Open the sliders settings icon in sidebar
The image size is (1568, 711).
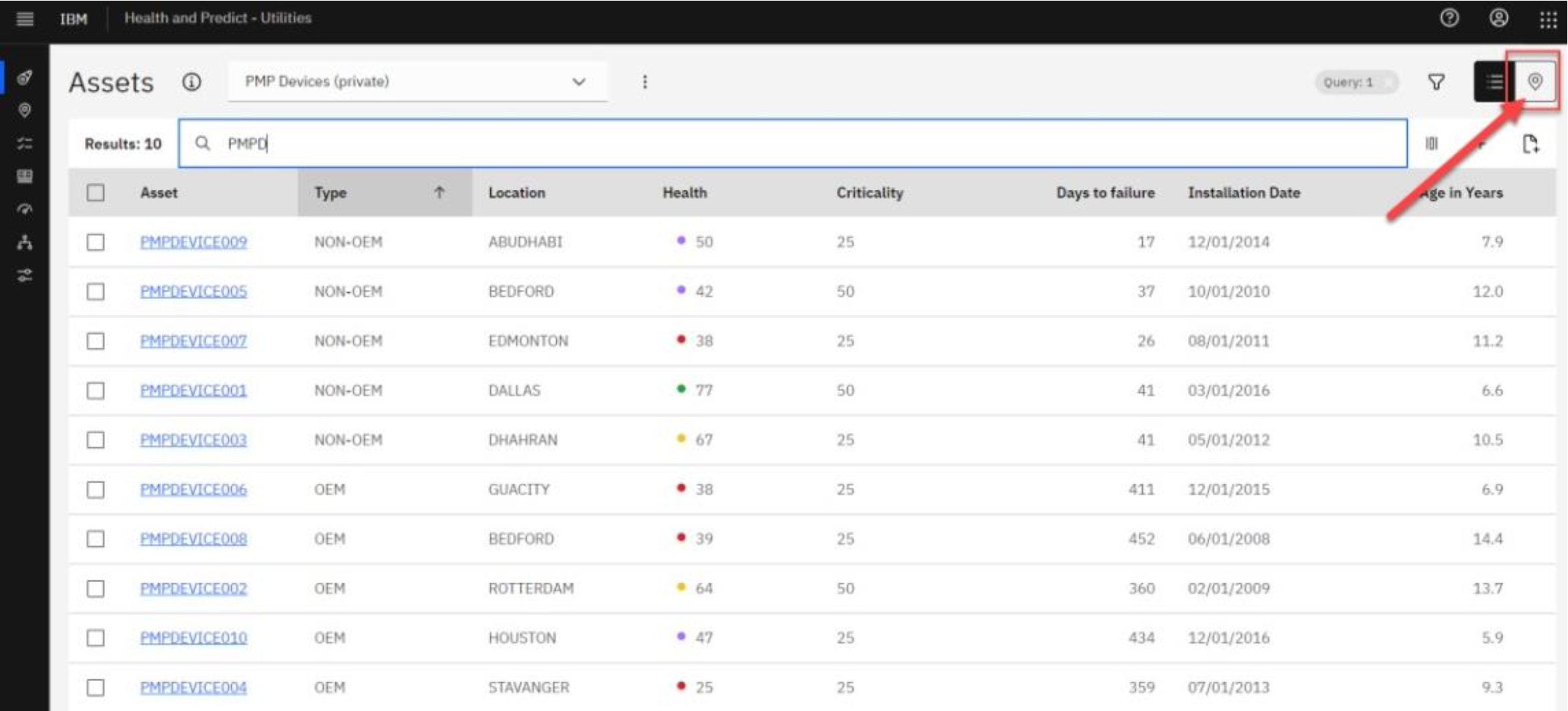pos(25,275)
